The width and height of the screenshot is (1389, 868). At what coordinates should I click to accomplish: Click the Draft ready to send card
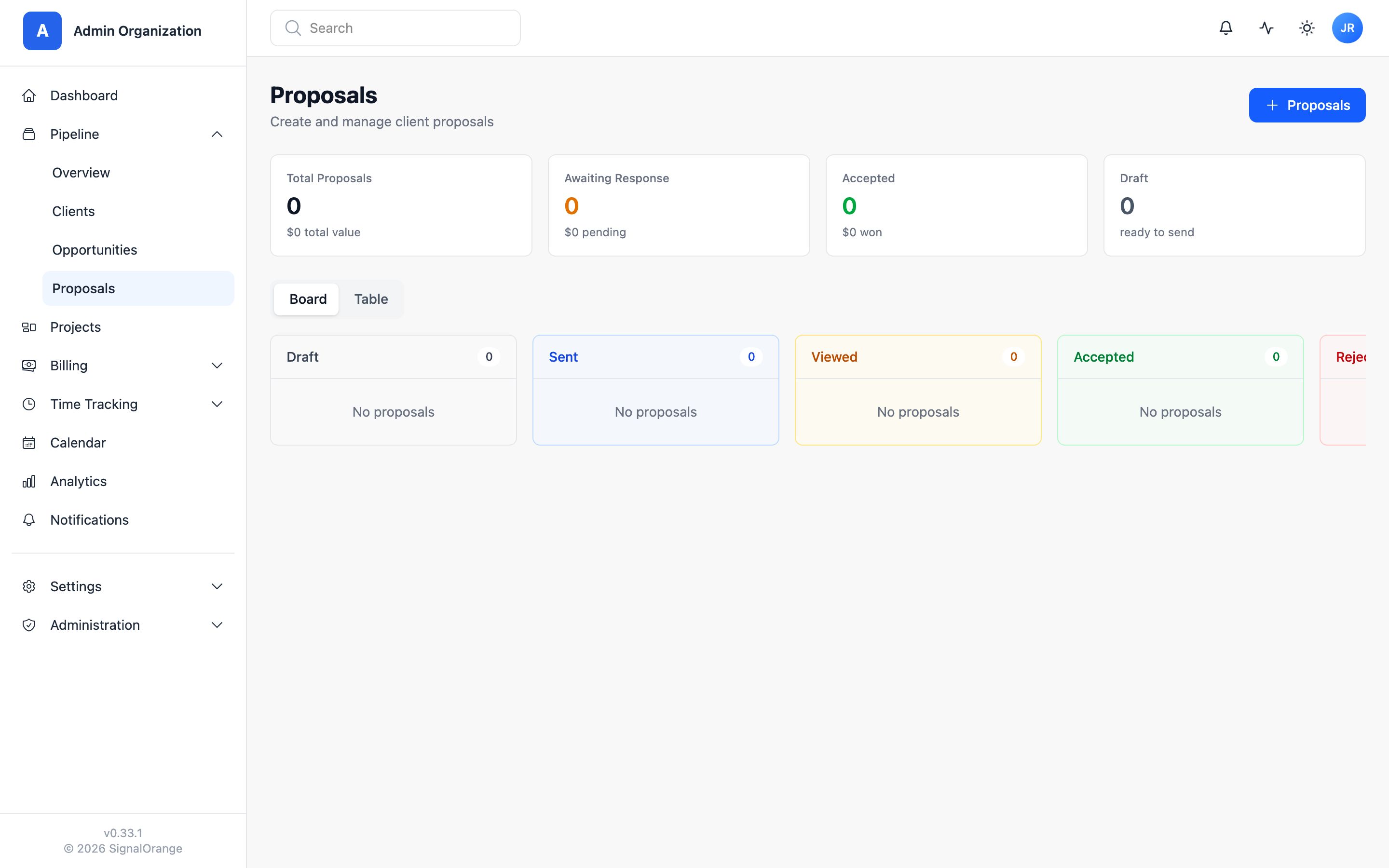pyautogui.click(x=1235, y=205)
